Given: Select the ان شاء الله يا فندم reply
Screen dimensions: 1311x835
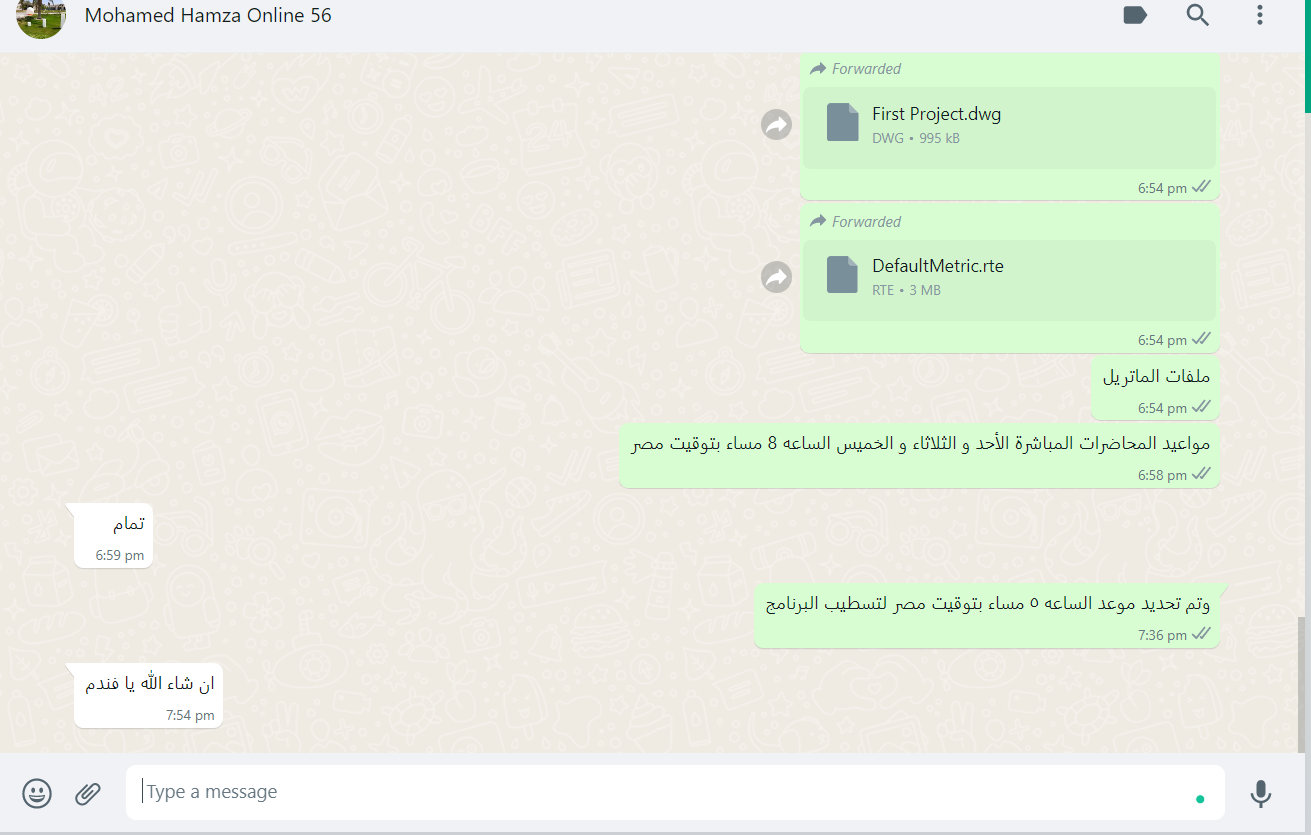Looking at the screenshot, I should 148,695.
